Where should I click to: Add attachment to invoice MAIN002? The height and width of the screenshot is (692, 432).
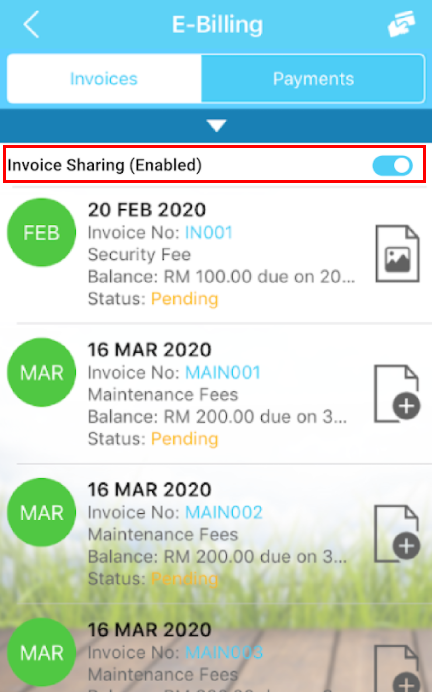pos(397,534)
